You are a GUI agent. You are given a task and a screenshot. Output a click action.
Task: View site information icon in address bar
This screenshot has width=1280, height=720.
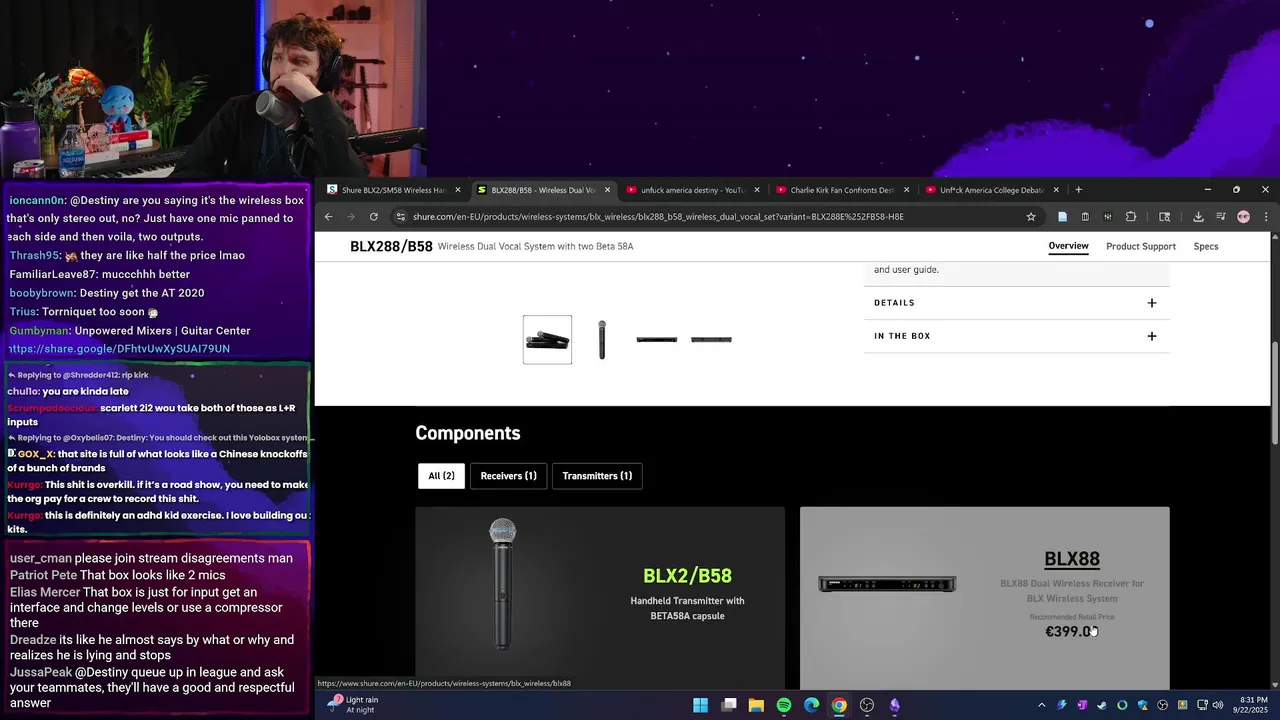[400, 216]
